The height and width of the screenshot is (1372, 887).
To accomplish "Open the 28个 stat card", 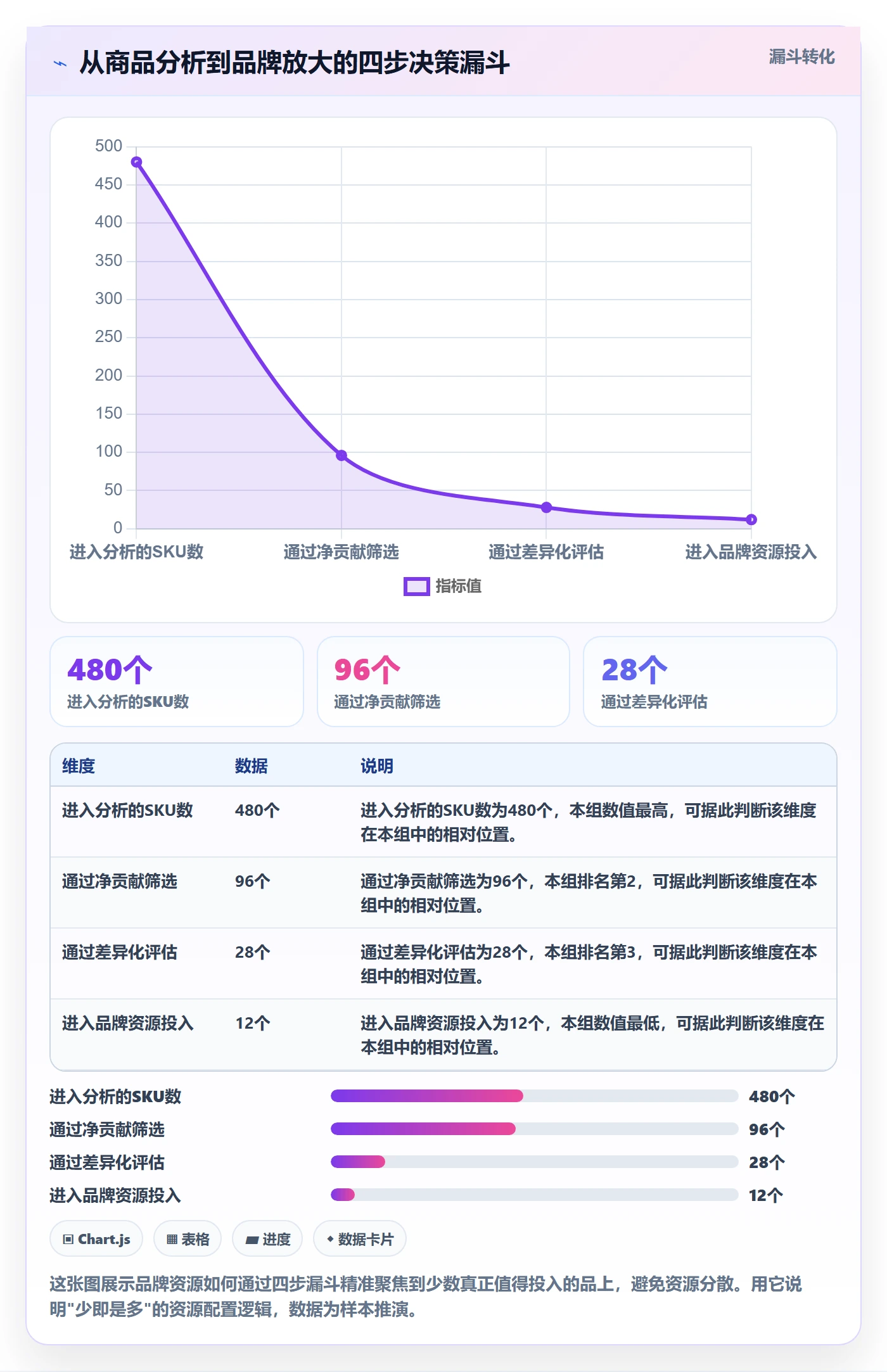I will [710, 682].
